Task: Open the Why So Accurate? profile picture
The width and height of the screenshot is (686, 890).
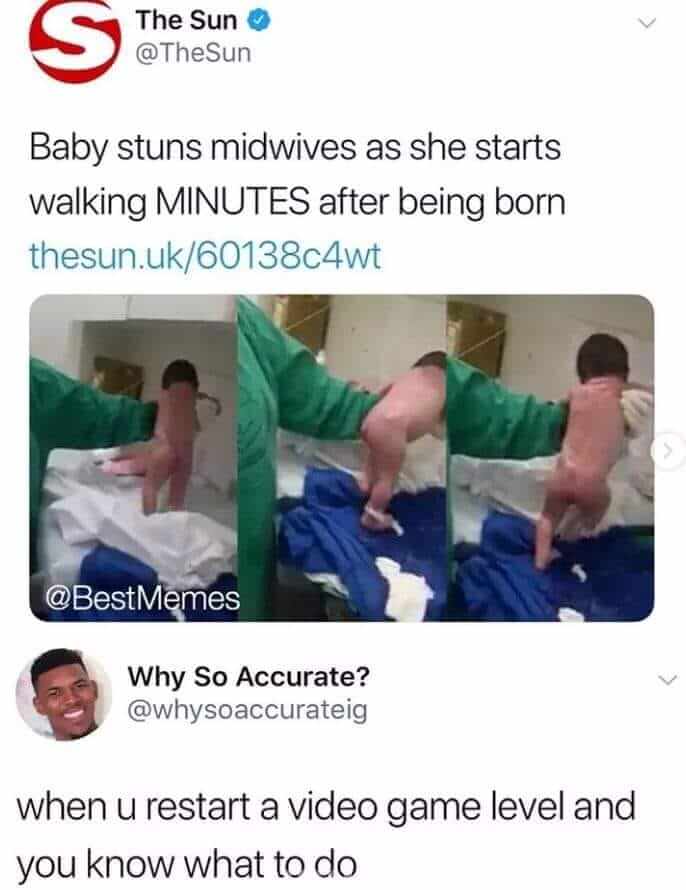Action: coord(64,694)
